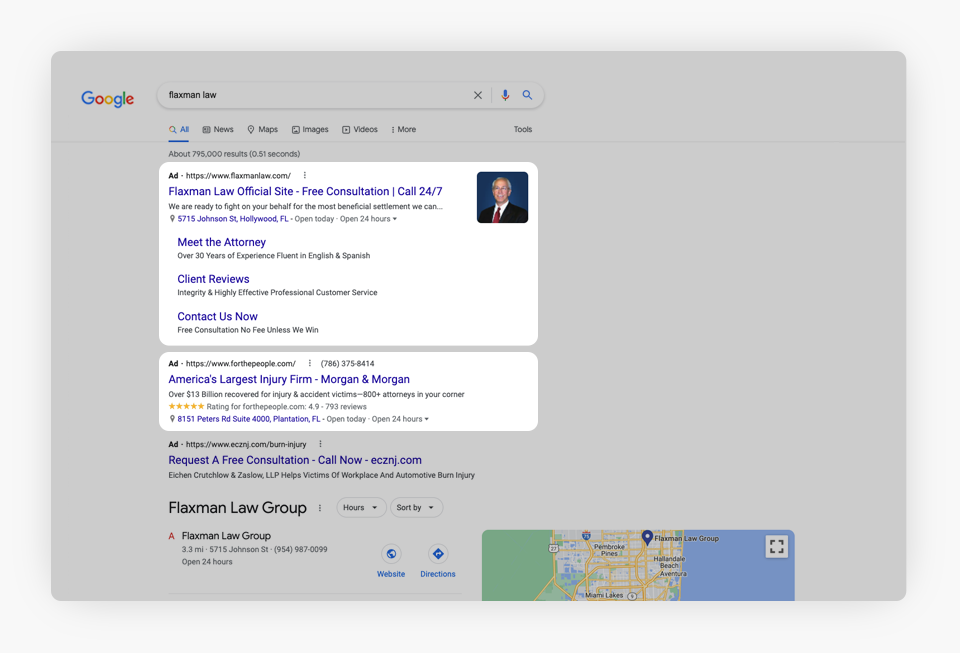Click the attorney photo thumbnail
This screenshot has width=960, height=653.
pos(502,197)
